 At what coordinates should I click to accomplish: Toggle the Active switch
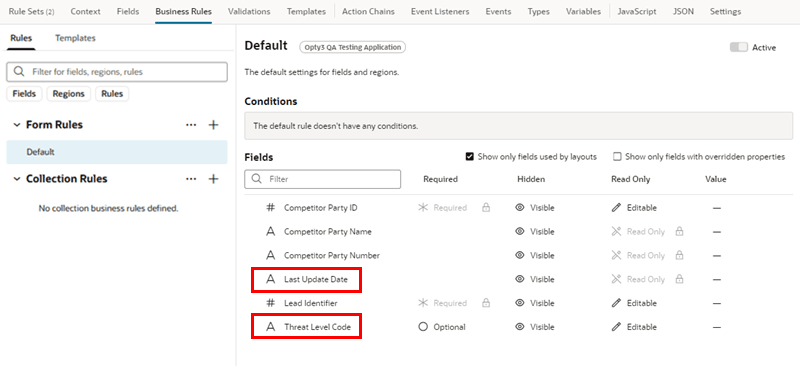[738, 47]
